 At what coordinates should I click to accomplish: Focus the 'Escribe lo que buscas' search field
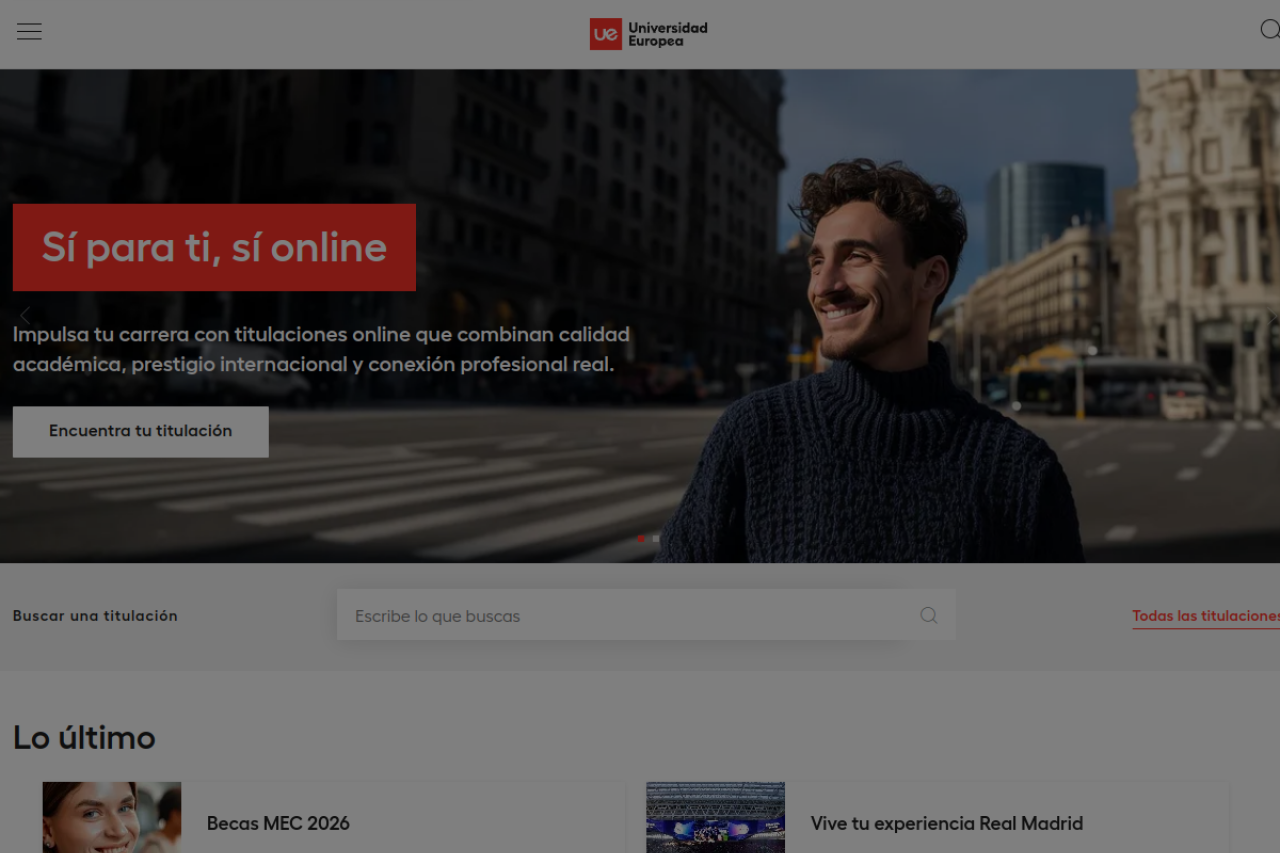630,615
